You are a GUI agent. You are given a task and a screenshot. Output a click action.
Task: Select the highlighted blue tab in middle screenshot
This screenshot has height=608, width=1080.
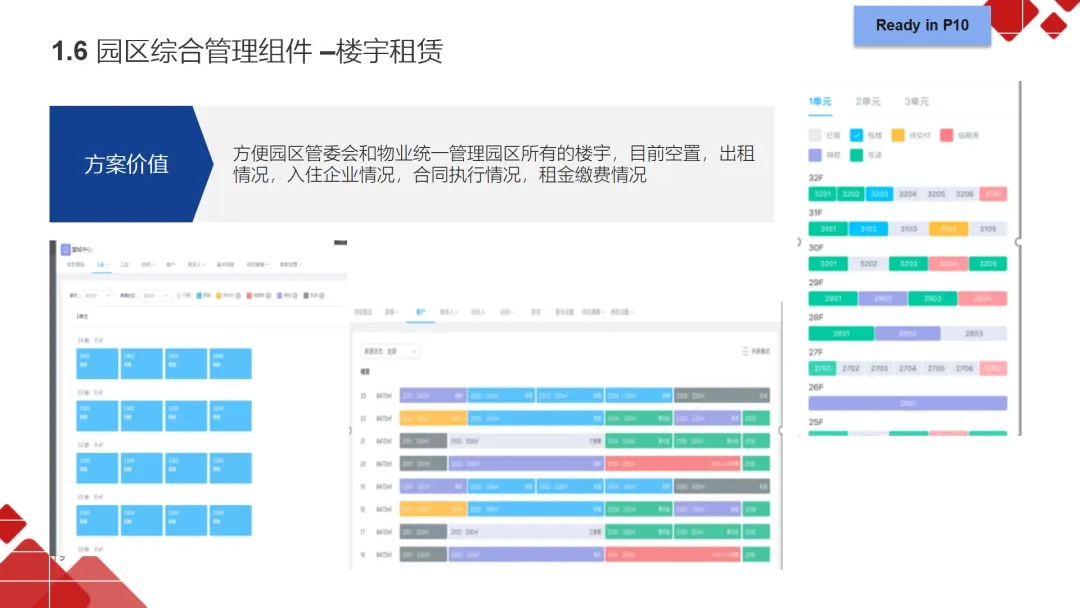point(420,312)
